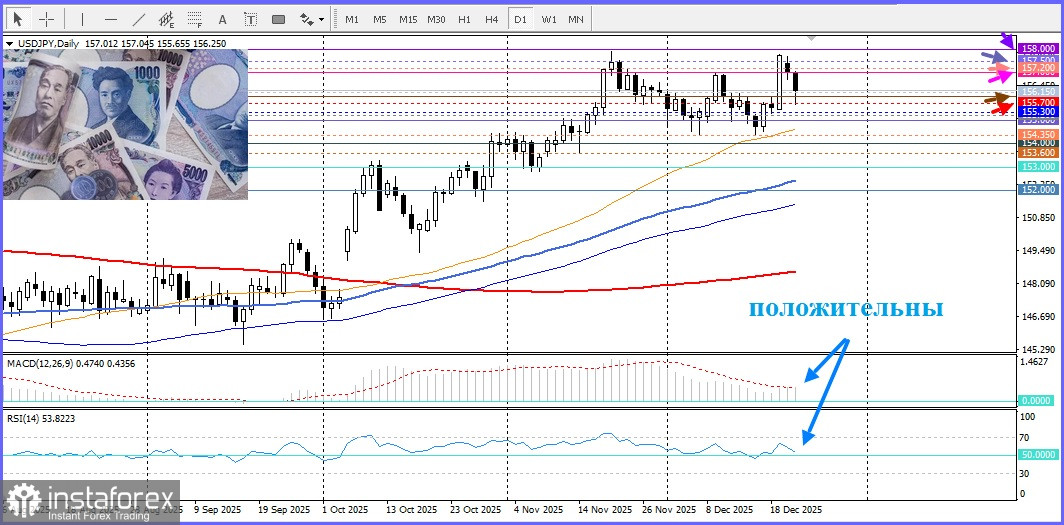Click the 23 Oct 2025 date label
The height and width of the screenshot is (525, 1064).
[475, 509]
